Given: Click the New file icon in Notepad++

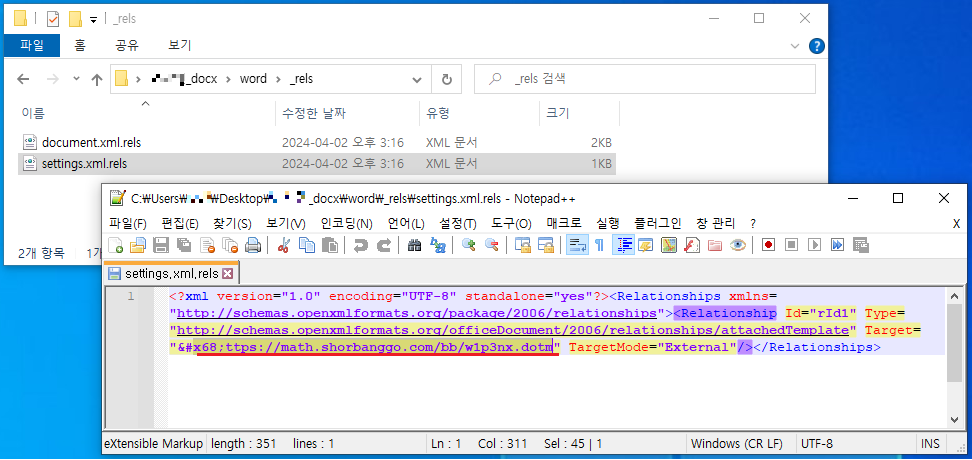Looking at the screenshot, I should tap(115, 245).
